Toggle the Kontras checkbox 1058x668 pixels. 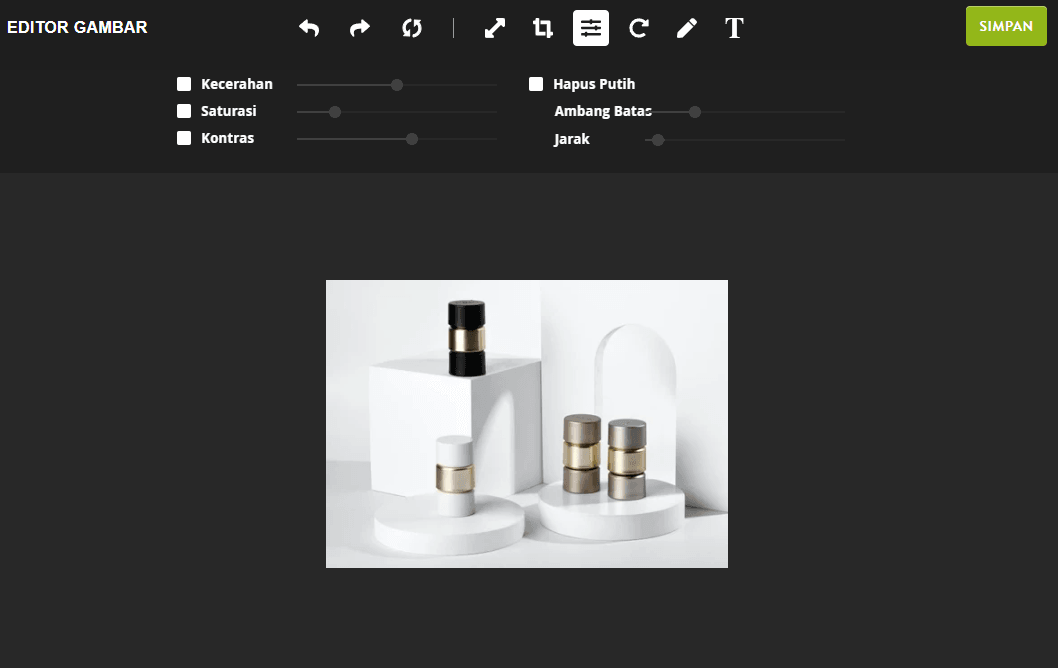point(184,138)
